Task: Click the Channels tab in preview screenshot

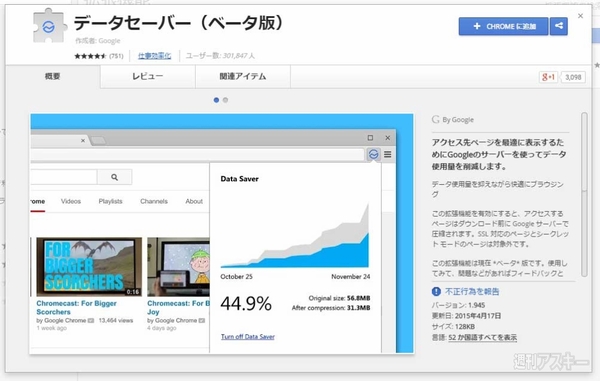Action: [154, 201]
